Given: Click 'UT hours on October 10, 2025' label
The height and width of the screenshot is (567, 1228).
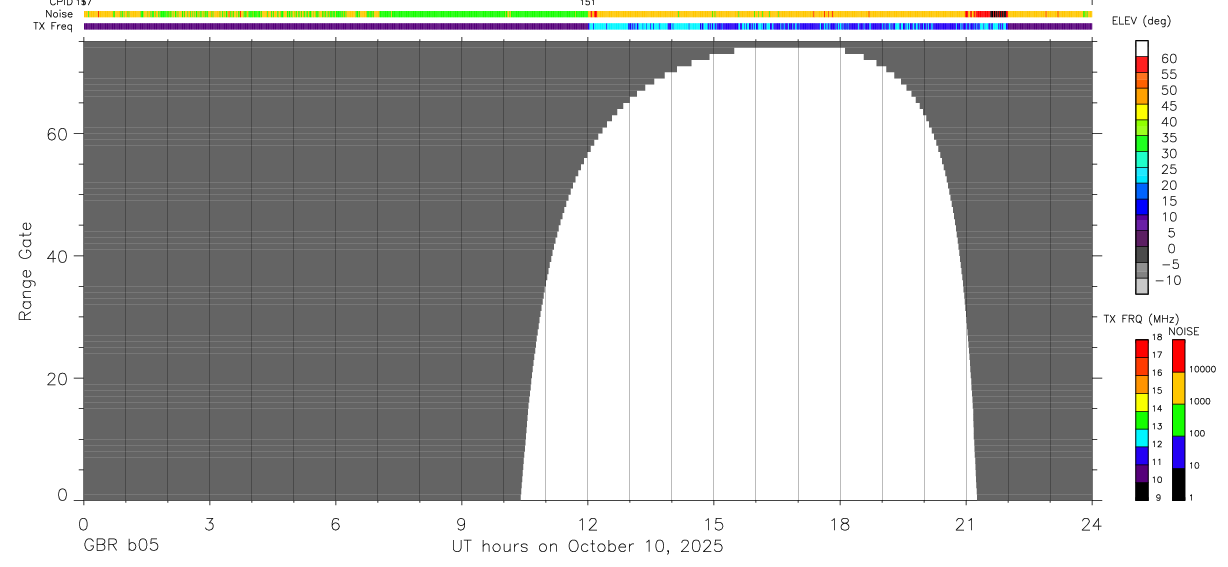Looking at the screenshot, I should pyautogui.click(x=587, y=546).
